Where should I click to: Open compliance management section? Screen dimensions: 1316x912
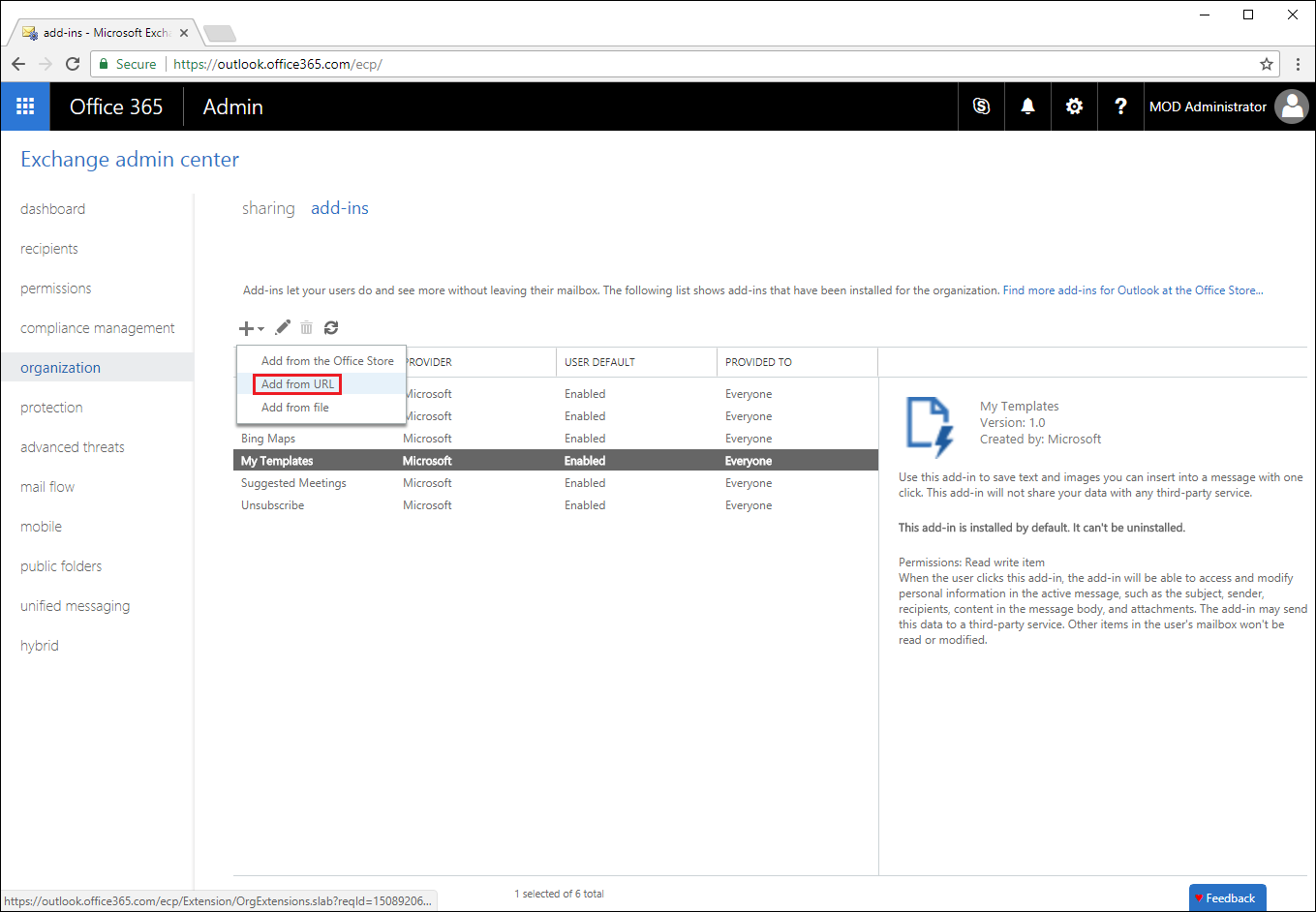tap(98, 328)
